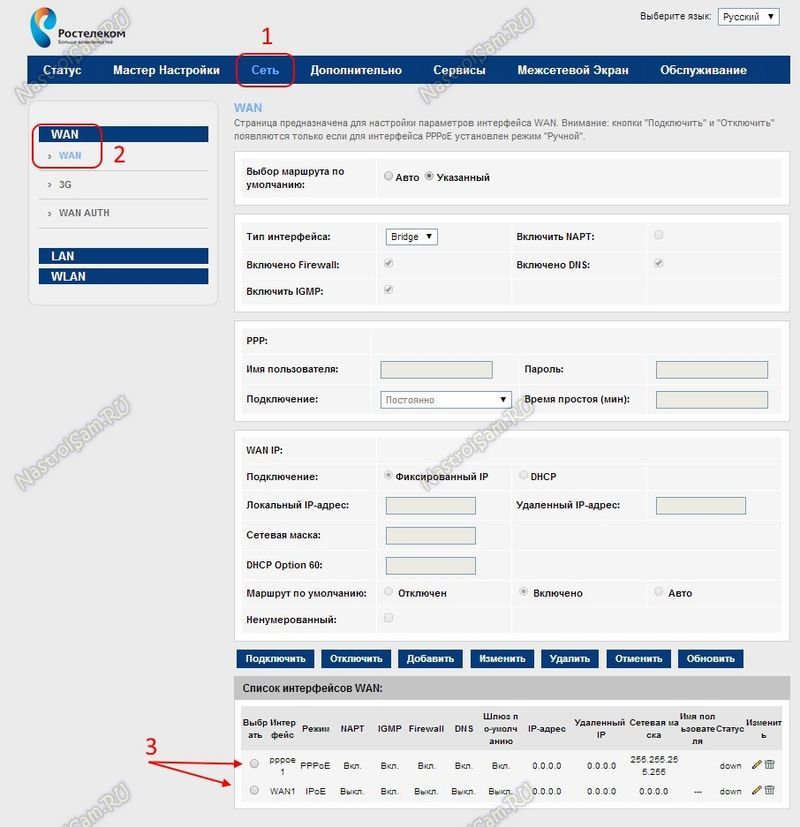Viewport: 800px width, 827px height.
Task: Toggle the Включить IGMP checkbox
Action: click(x=389, y=290)
